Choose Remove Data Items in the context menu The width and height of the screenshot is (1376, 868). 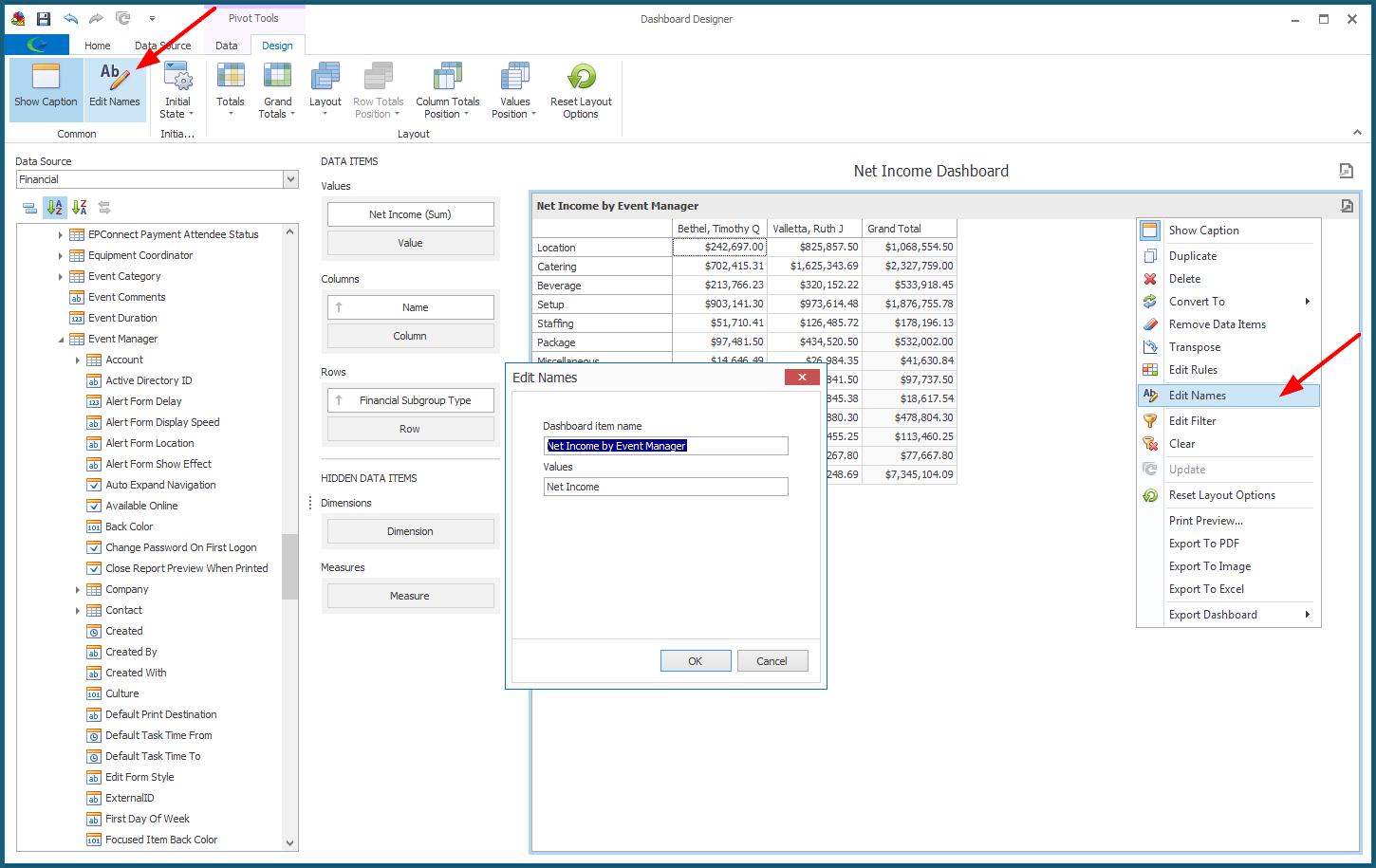1229,324
